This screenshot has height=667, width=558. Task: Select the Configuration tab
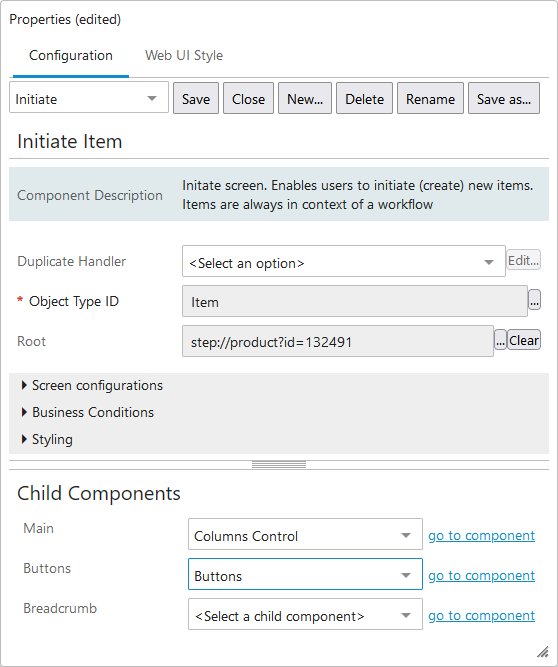pyautogui.click(x=71, y=55)
